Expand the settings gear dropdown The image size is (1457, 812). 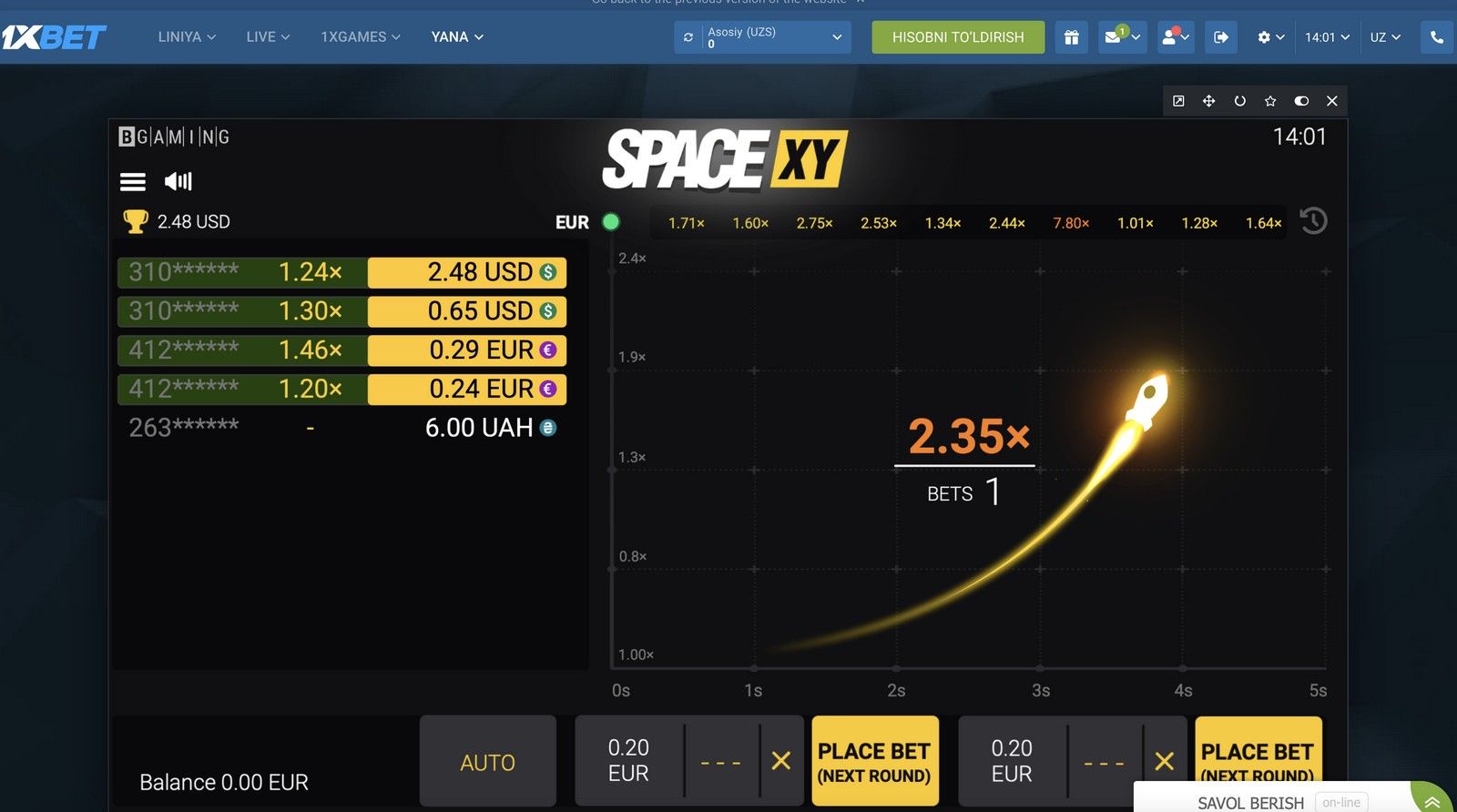[x=1270, y=37]
